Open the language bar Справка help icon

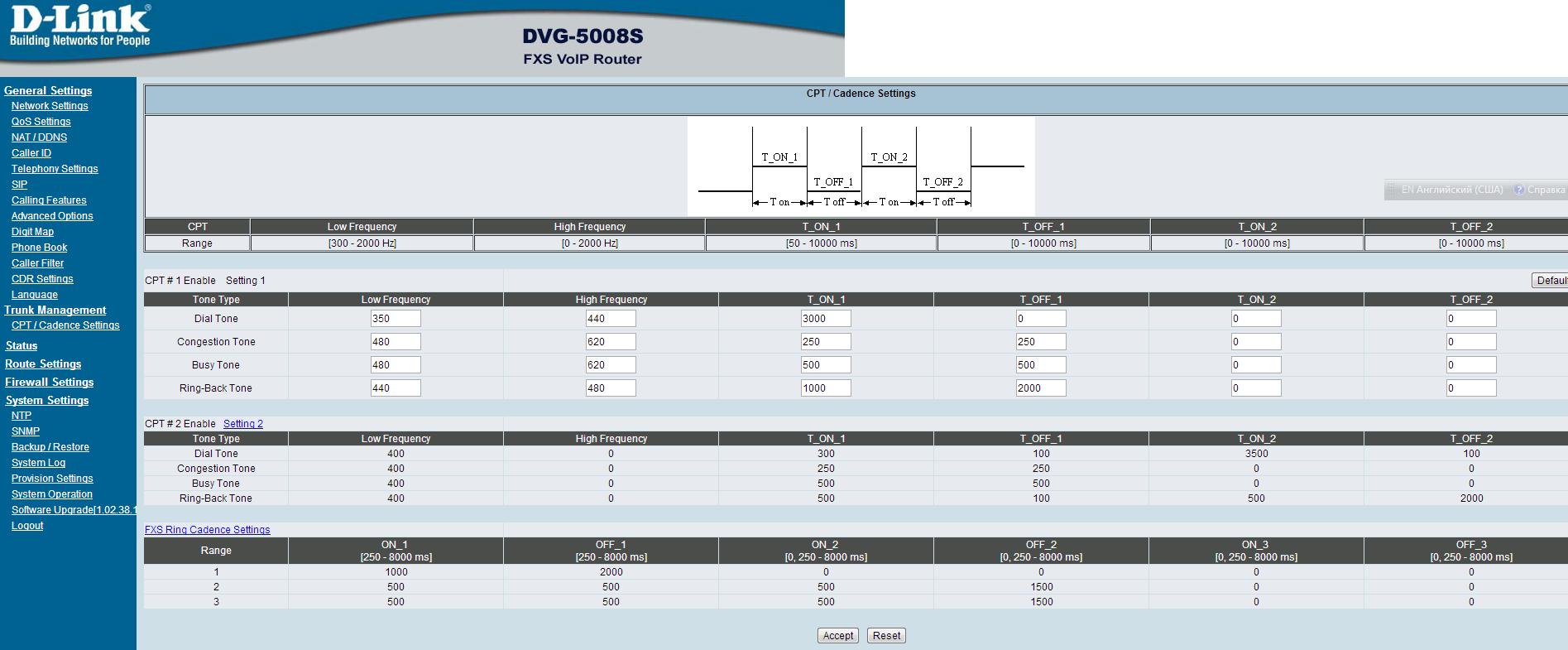coord(1519,190)
